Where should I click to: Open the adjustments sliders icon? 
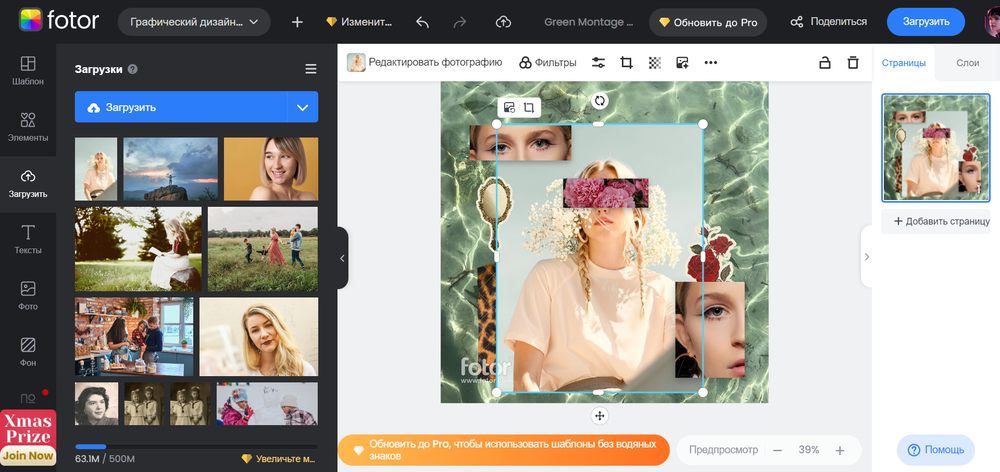coord(598,62)
